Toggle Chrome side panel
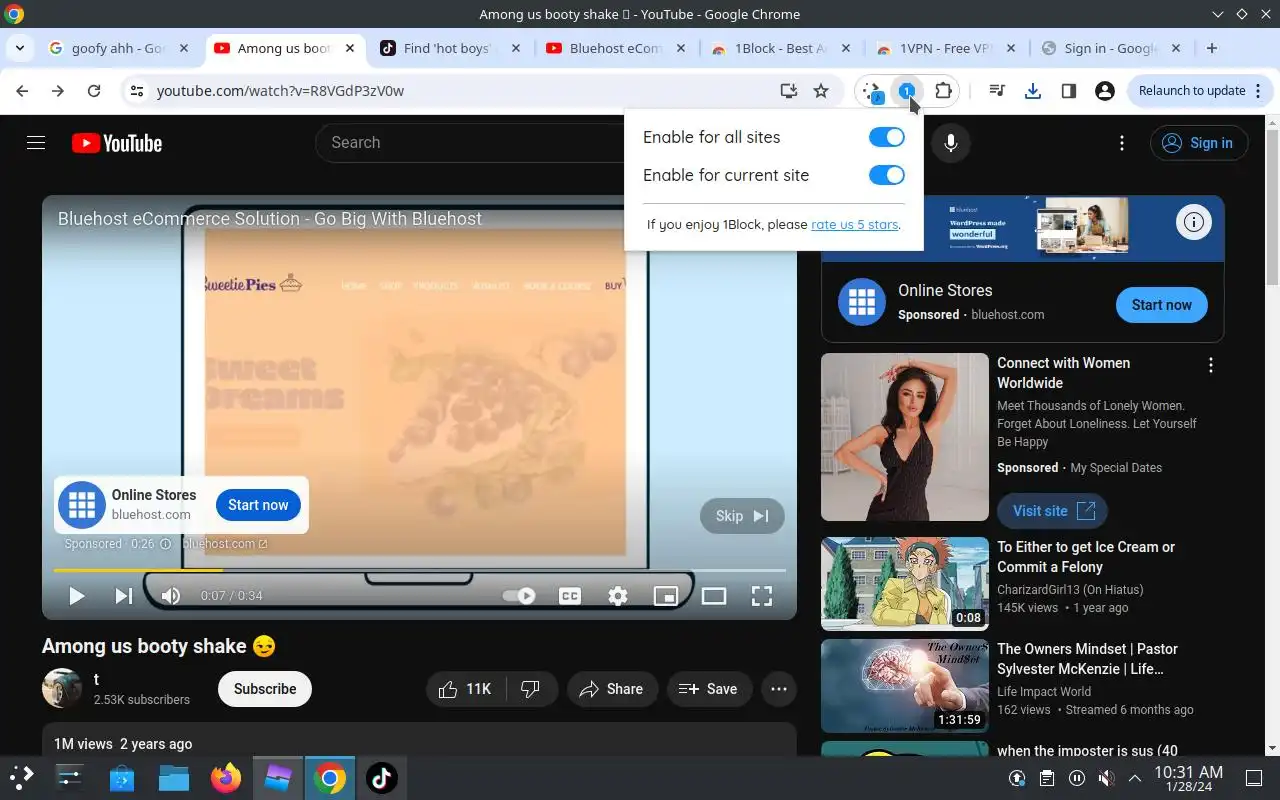This screenshot has height=800, width=1280. tap(1069, 91)
